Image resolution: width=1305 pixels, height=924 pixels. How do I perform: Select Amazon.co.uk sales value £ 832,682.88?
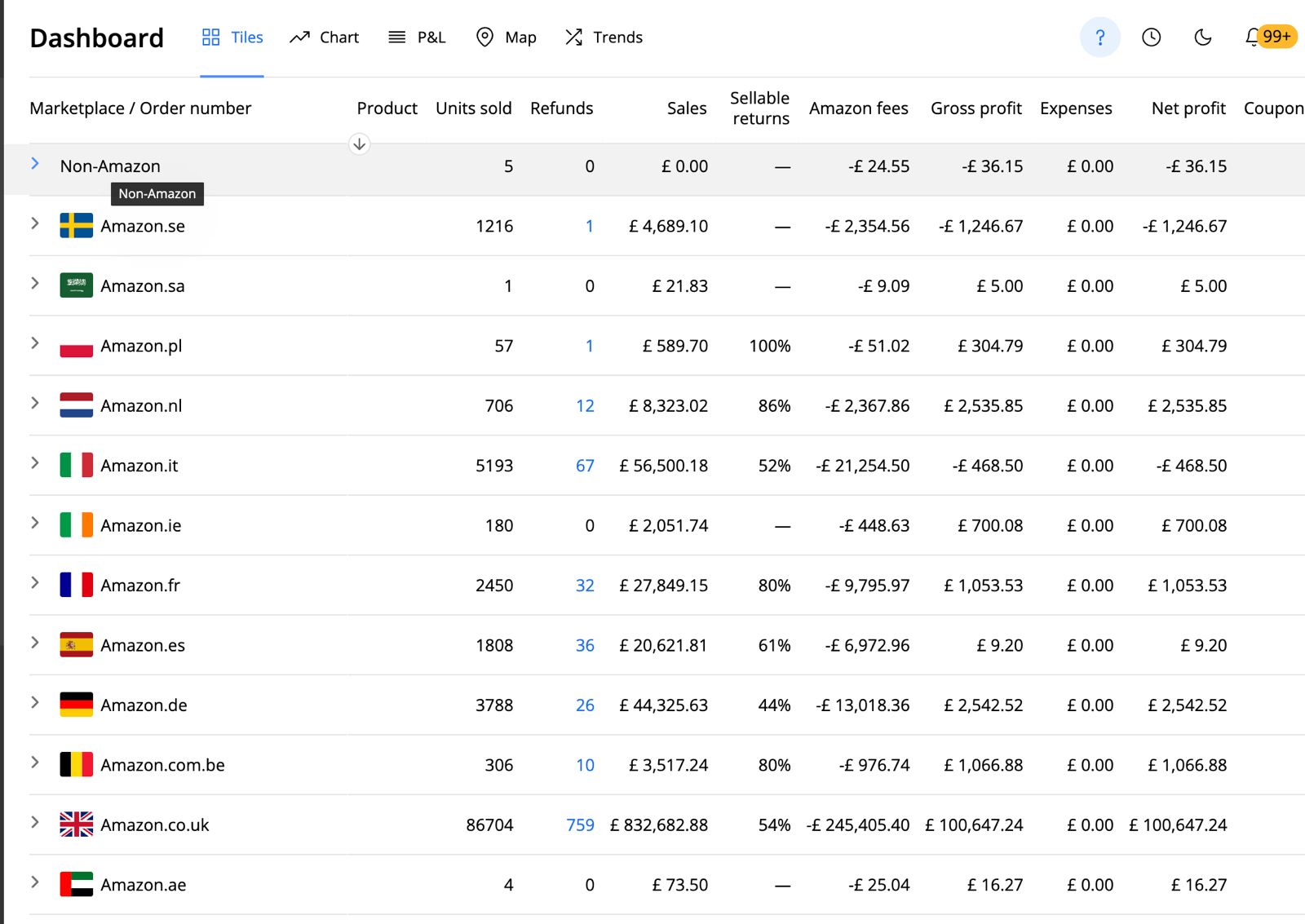(659, 825)
